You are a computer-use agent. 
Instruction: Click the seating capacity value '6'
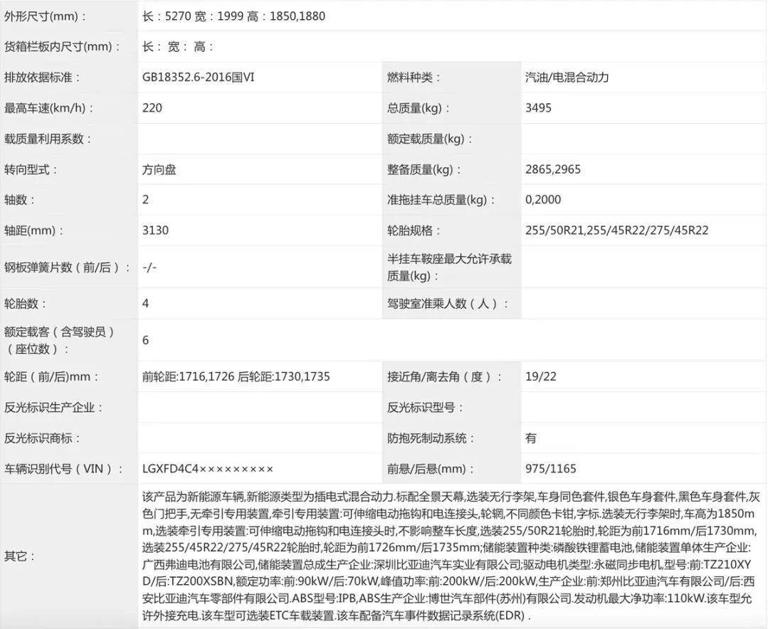(x=145, y=340)
